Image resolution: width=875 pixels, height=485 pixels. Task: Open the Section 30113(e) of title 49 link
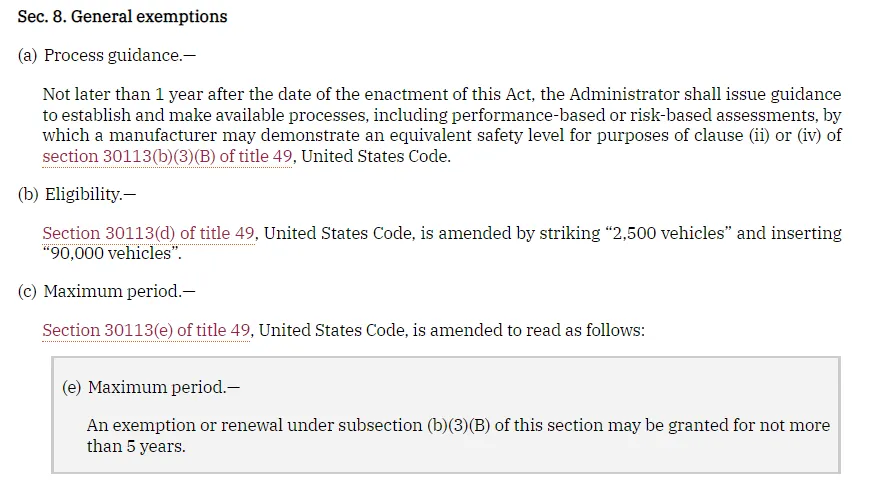coord(146,330)
